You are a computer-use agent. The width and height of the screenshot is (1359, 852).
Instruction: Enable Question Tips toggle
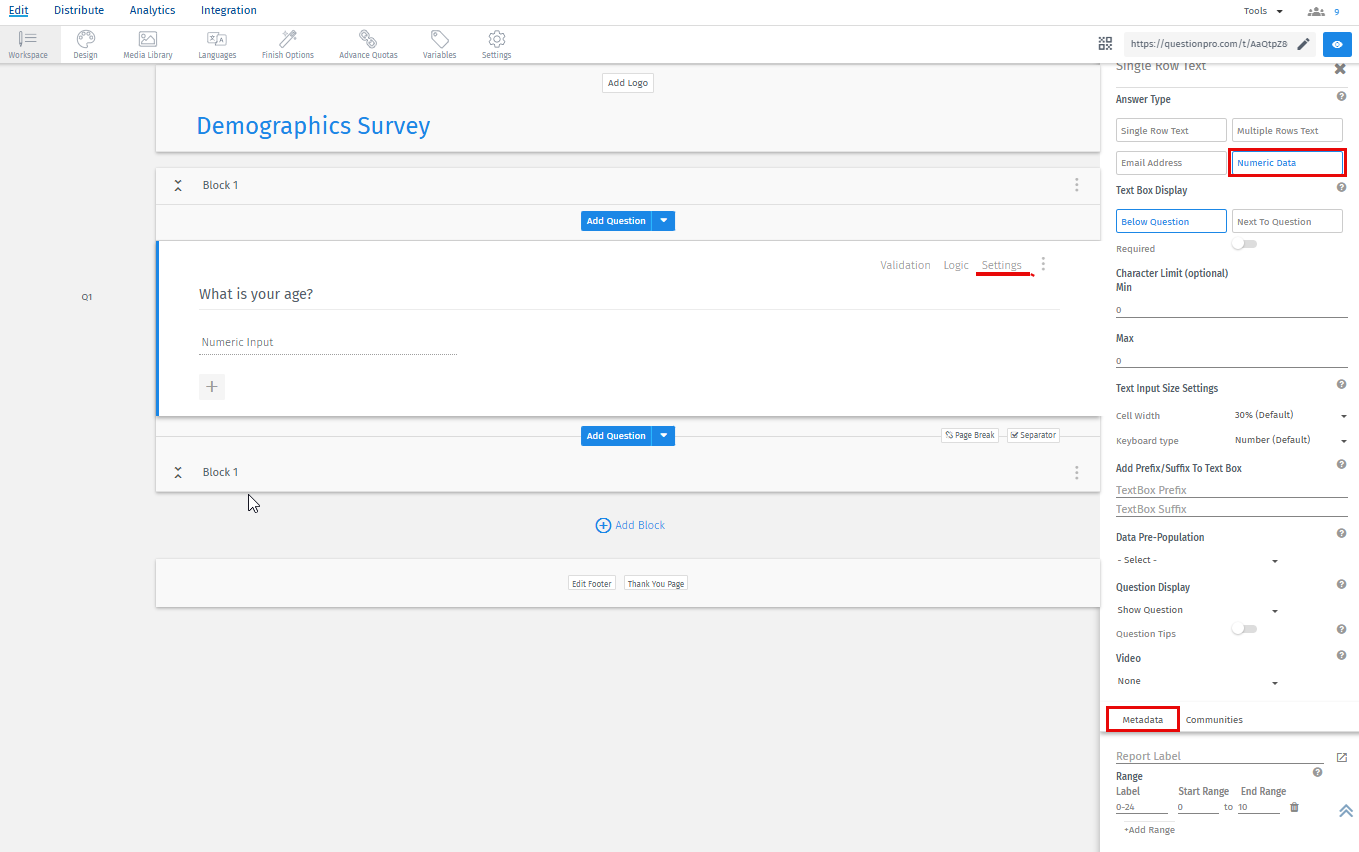[1244, 628]
